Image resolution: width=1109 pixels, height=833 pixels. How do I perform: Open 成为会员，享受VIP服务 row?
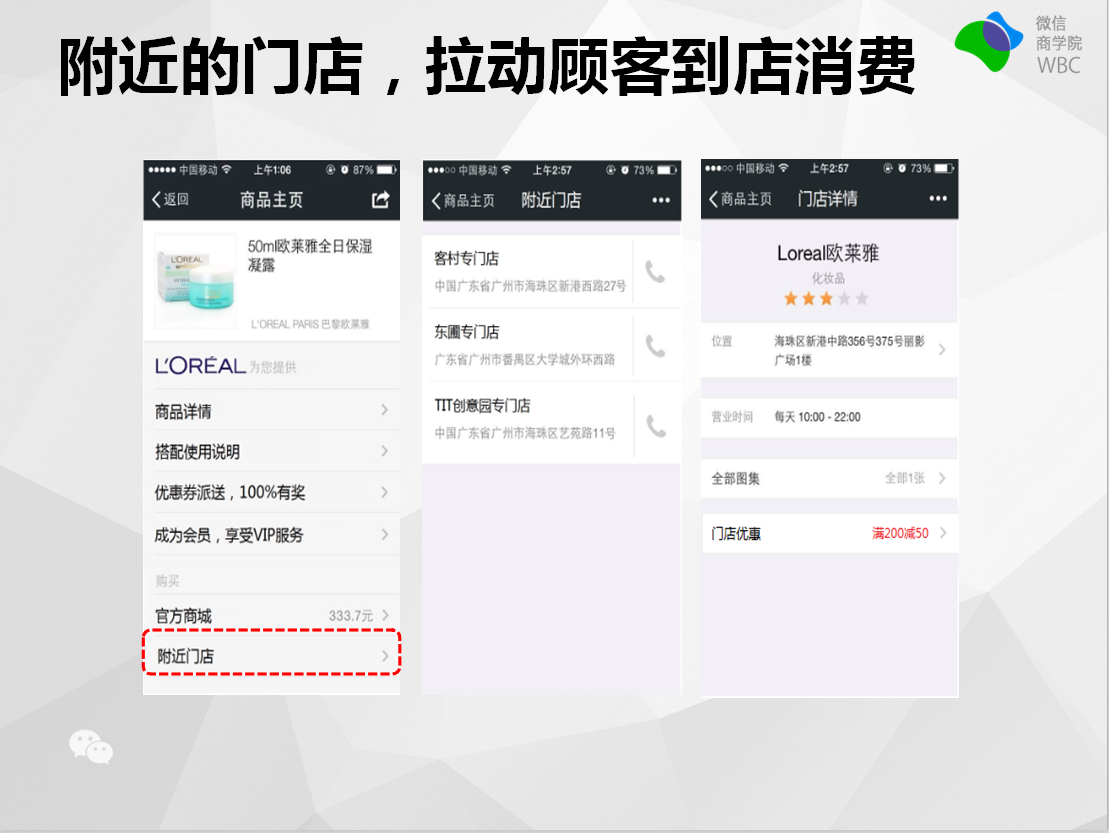point(272,535)
